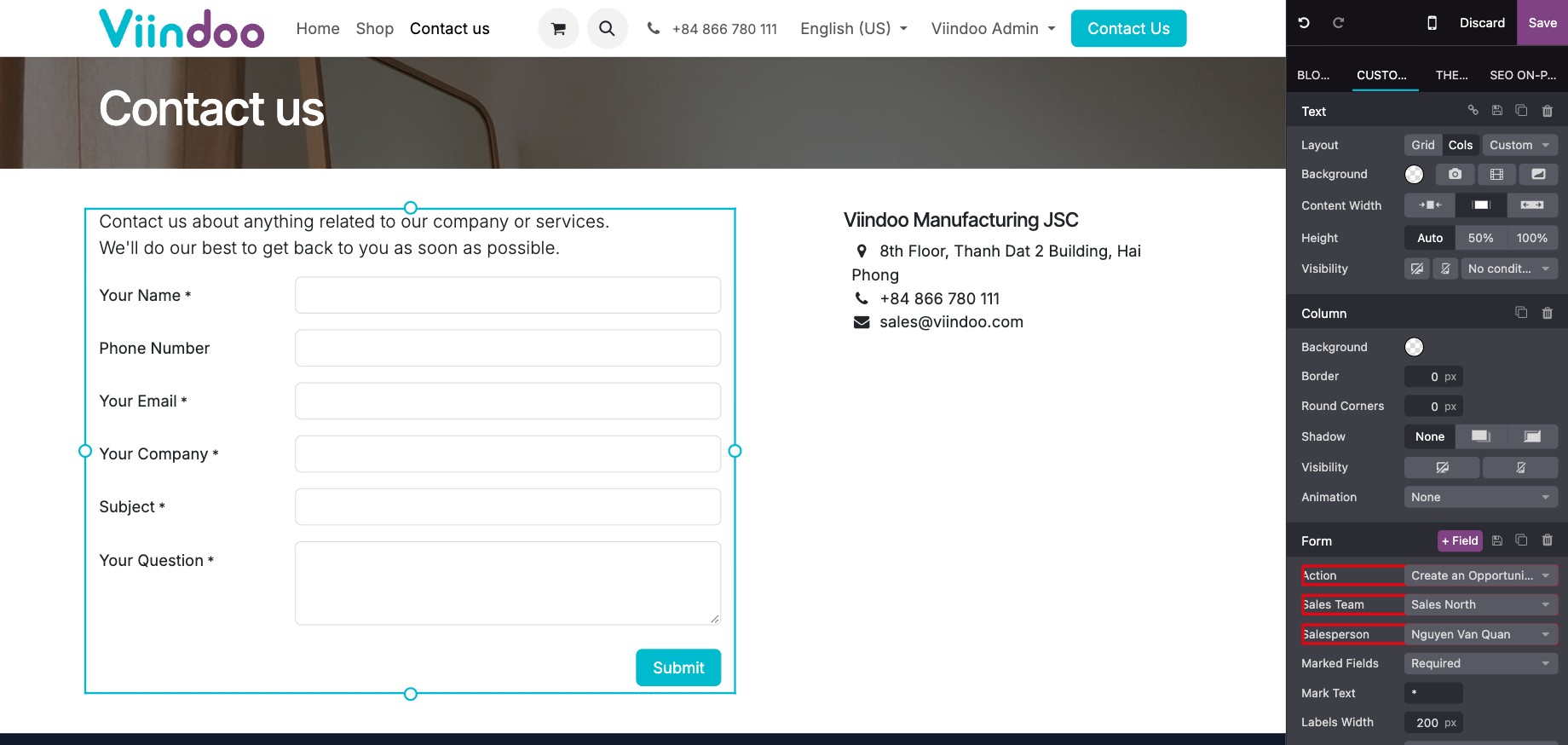
Task: Set height to 50%
Action: click(1480, 238)
